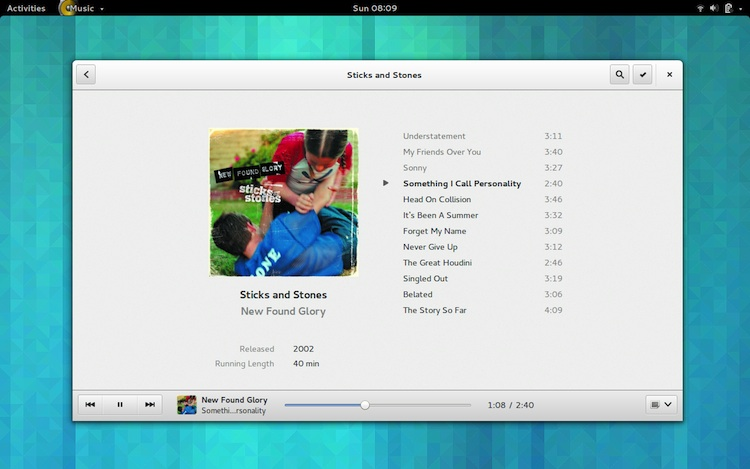Screen dimensions: 750x469
Task: Click the running length value 40 min
Action: [x=306, y=363]
